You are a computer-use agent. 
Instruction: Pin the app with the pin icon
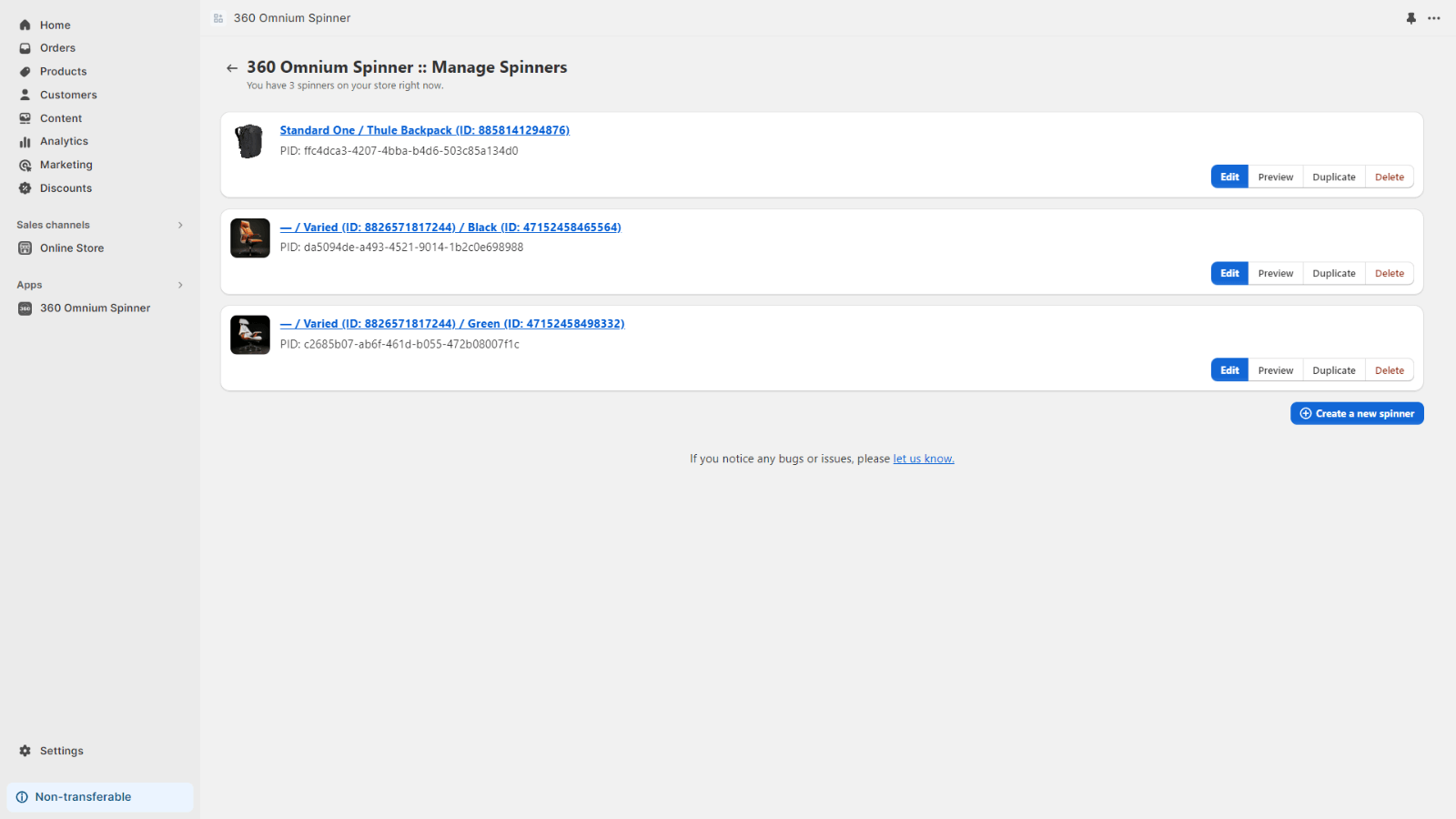click(x=1411, y=18)
